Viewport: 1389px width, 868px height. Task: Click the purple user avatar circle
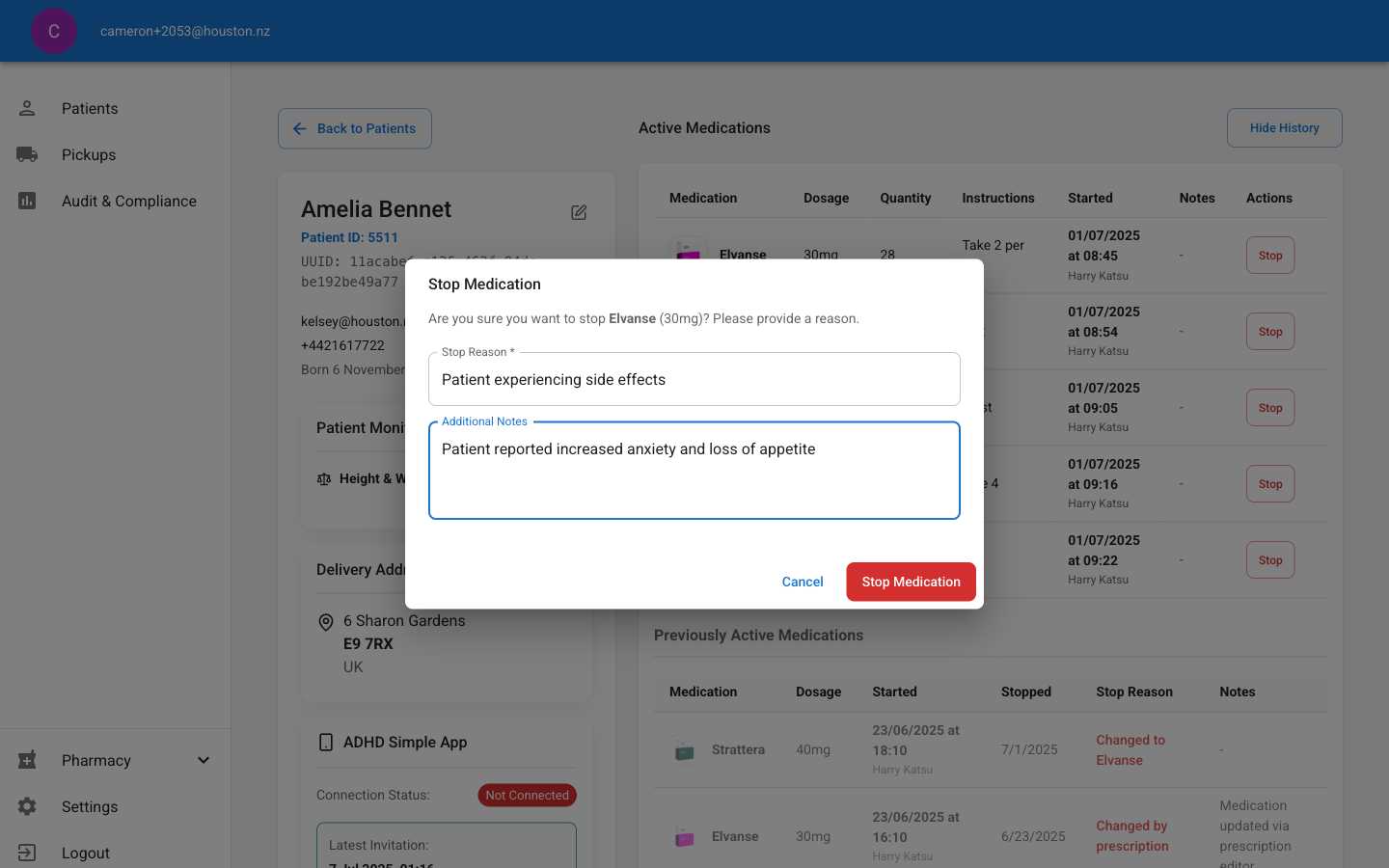pos(54,31)
